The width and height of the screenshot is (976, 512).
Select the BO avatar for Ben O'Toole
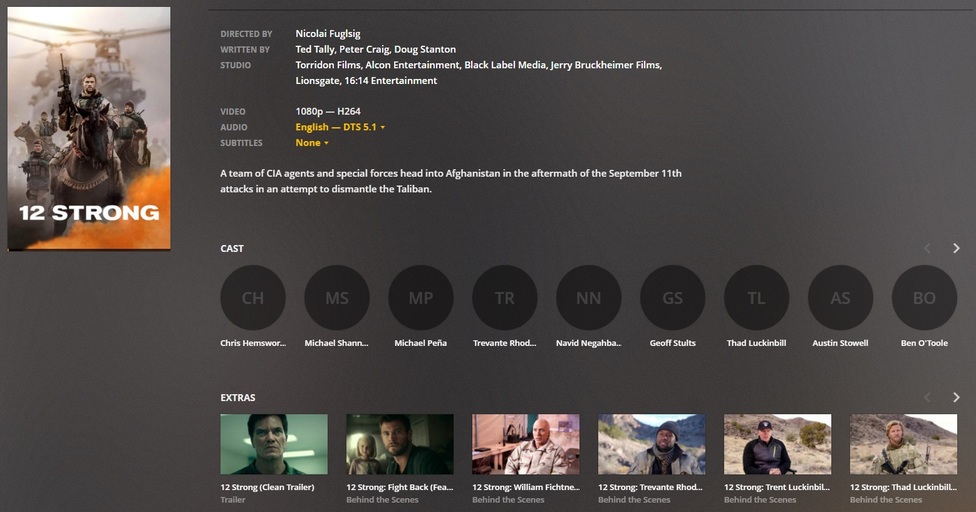pos(924,297)
